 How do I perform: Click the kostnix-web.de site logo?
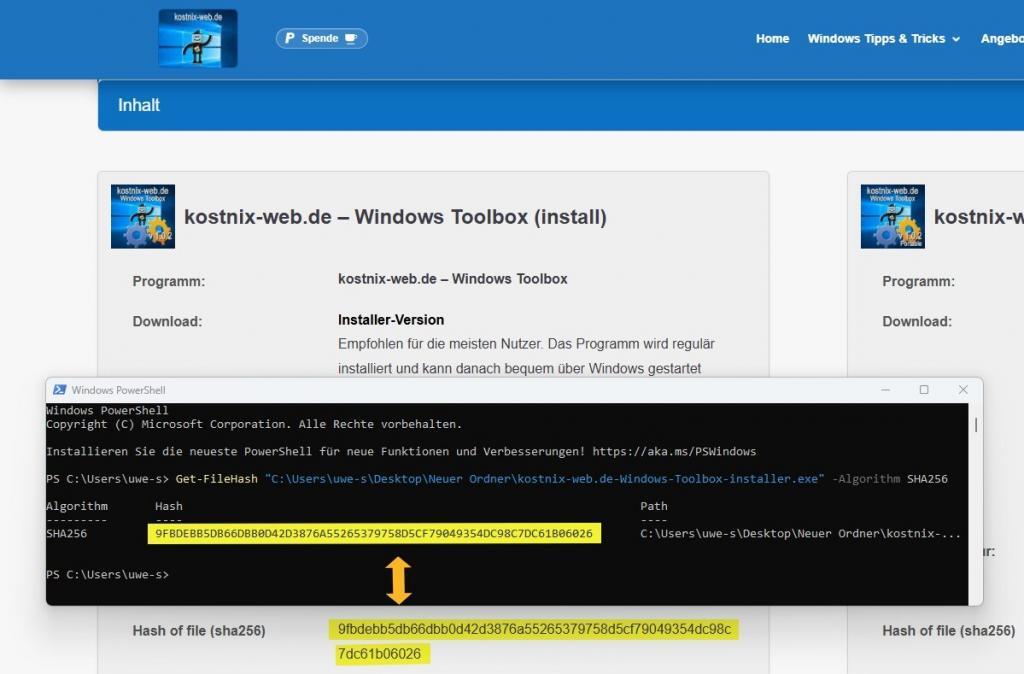point(198,38)
